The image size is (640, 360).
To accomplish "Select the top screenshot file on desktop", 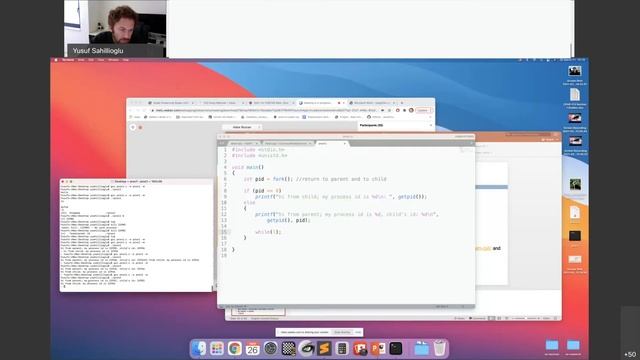I will point(575,71).
